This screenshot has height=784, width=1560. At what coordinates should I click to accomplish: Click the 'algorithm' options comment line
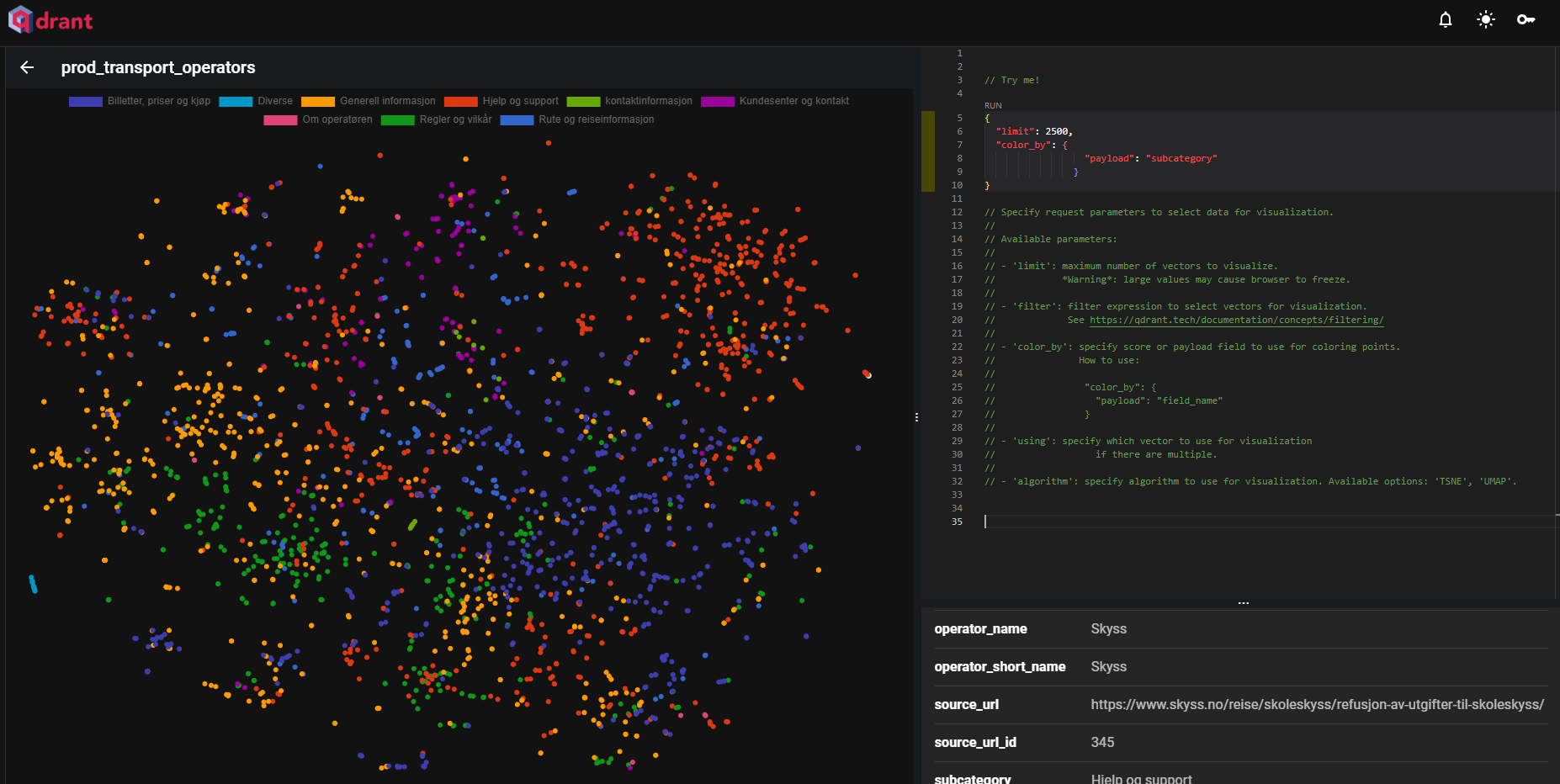(1250, 481)
